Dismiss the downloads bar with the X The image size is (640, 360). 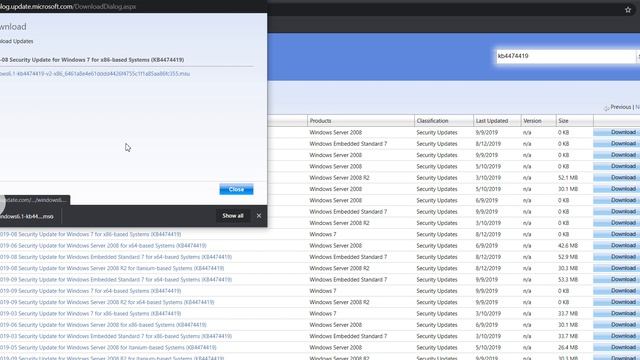coord(259,216)
